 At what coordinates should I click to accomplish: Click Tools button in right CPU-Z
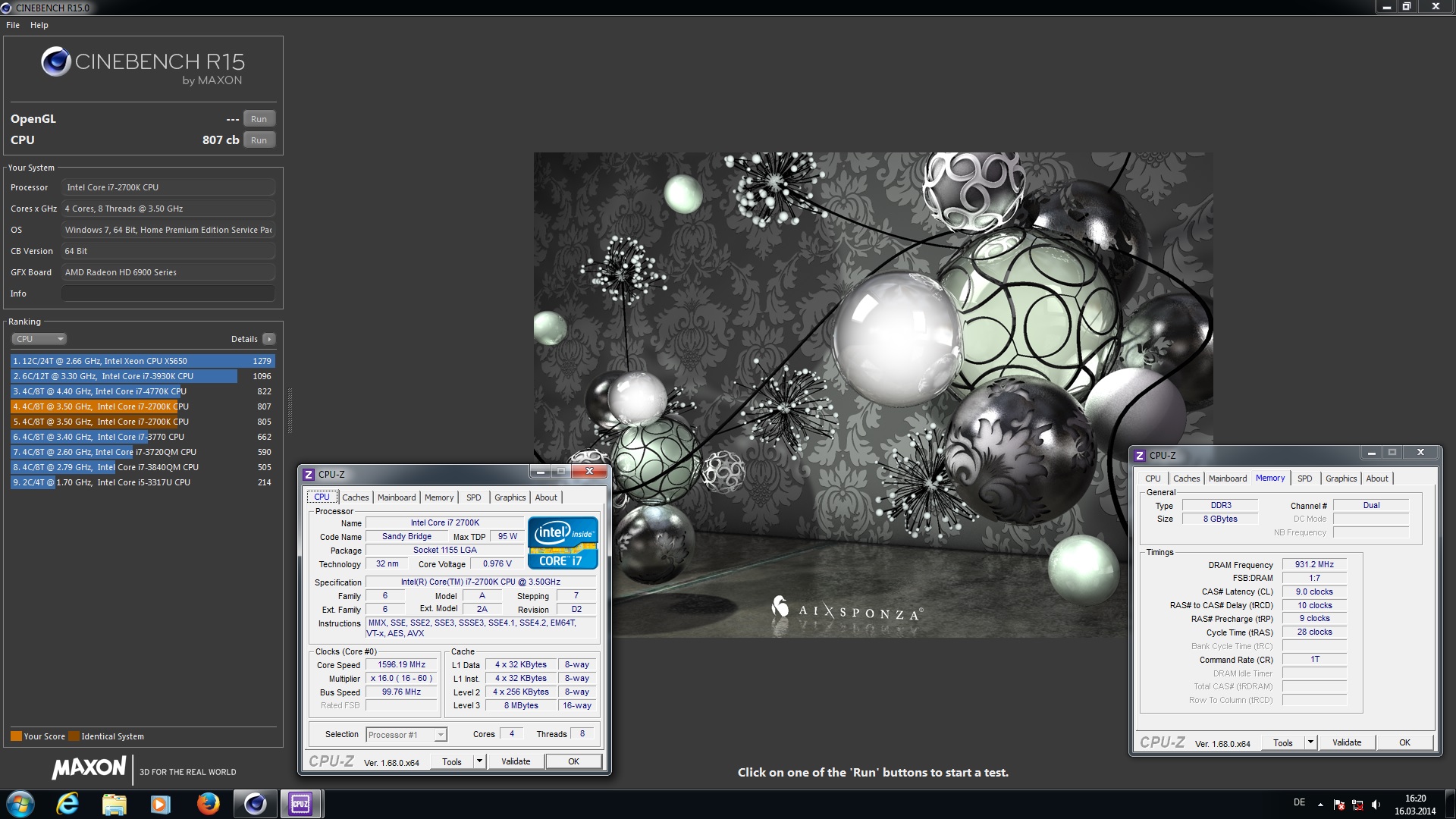1283,742
